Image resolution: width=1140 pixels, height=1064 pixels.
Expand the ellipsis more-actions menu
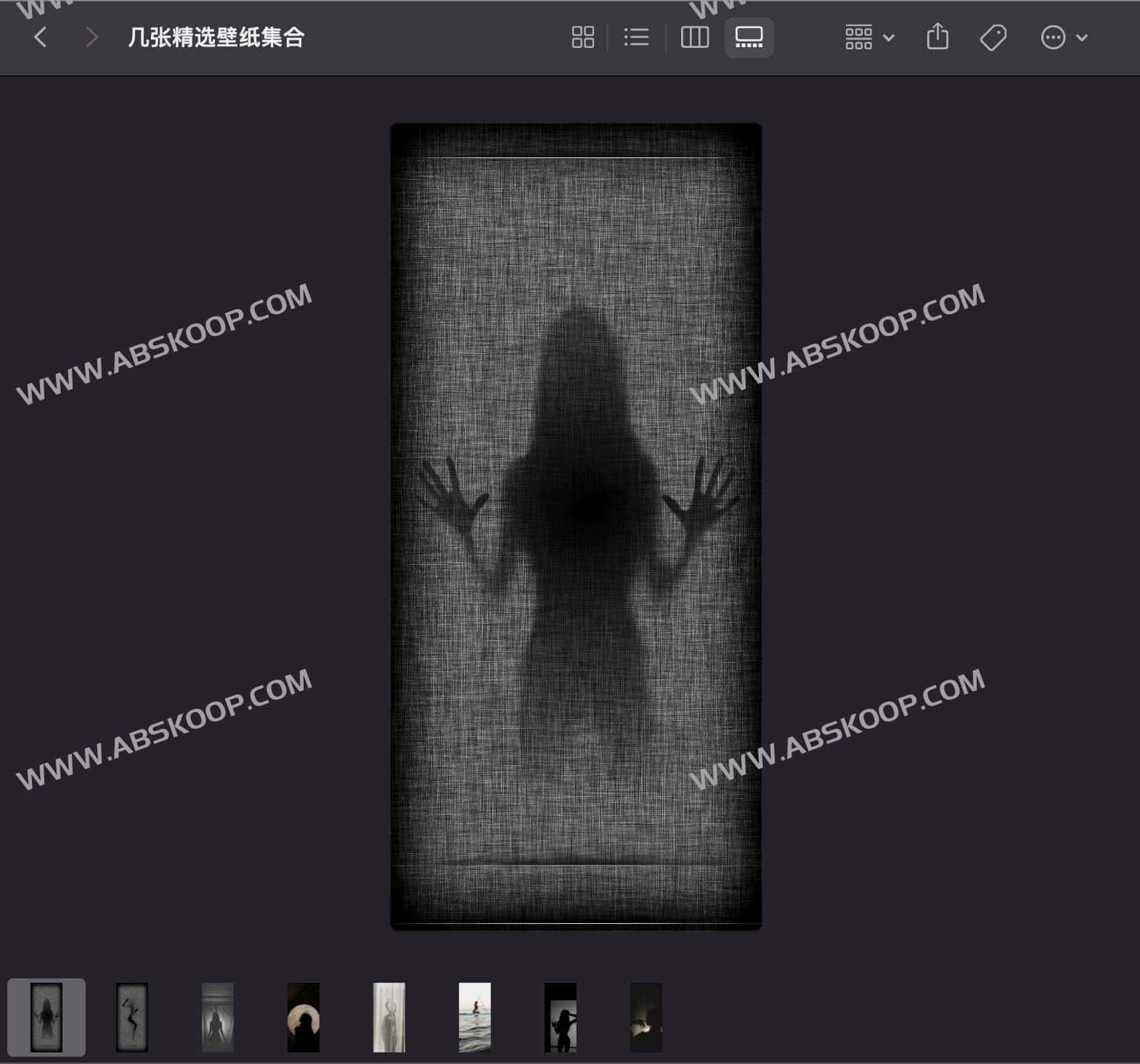(1063, 37)
